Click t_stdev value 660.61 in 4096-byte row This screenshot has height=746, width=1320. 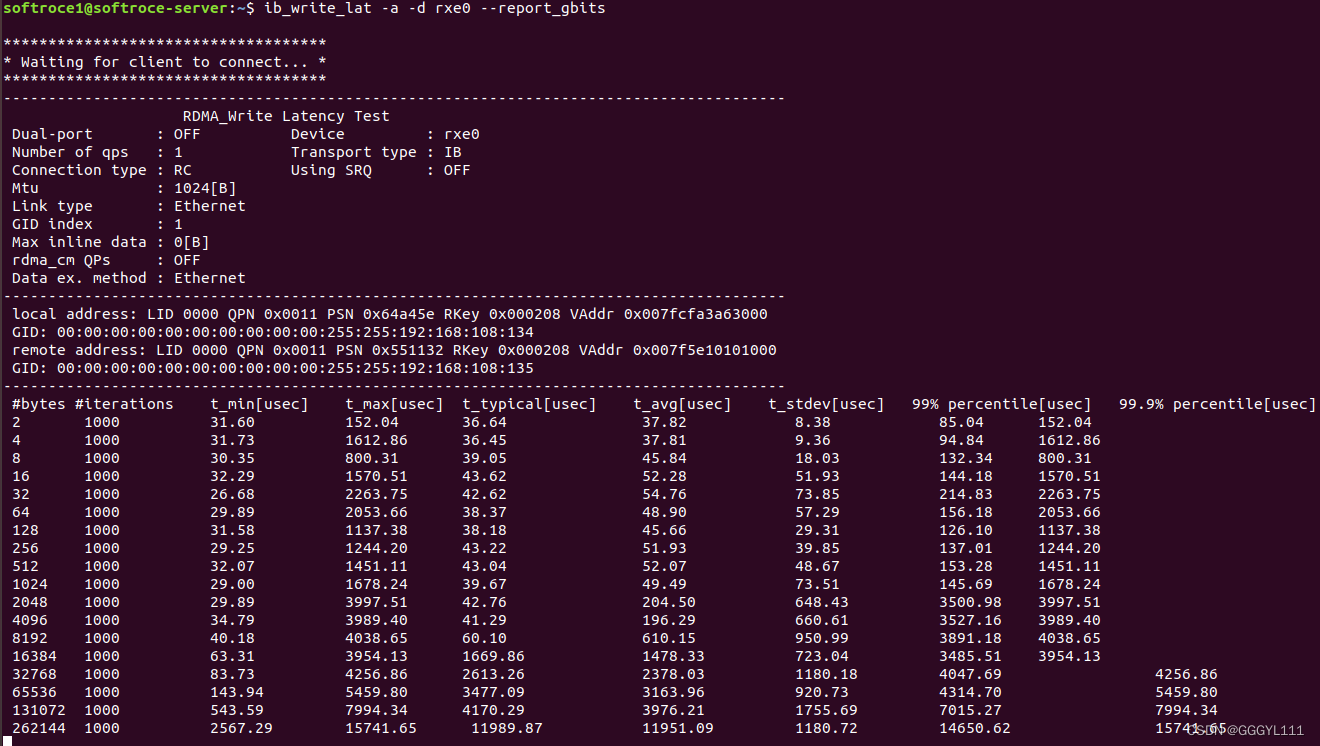822,620
